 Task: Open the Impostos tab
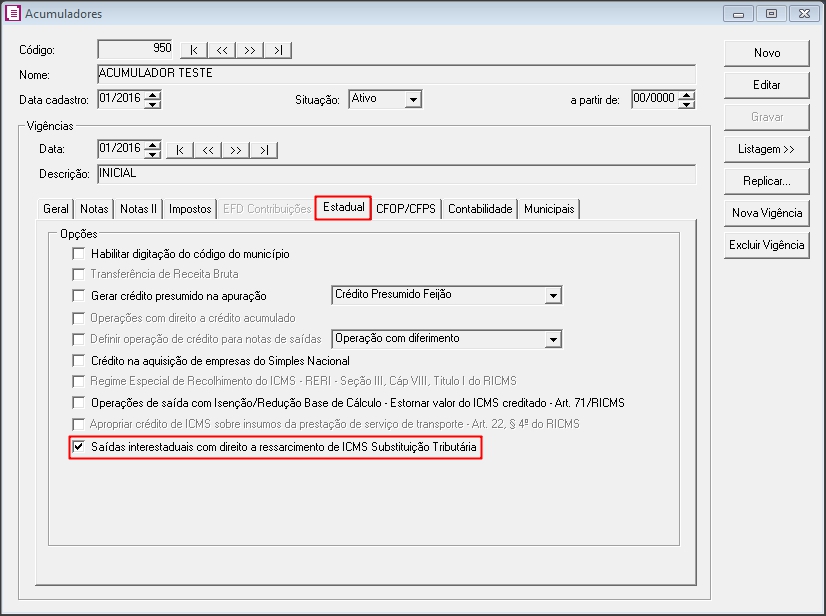pyautogui.click(x=190, y=209)
